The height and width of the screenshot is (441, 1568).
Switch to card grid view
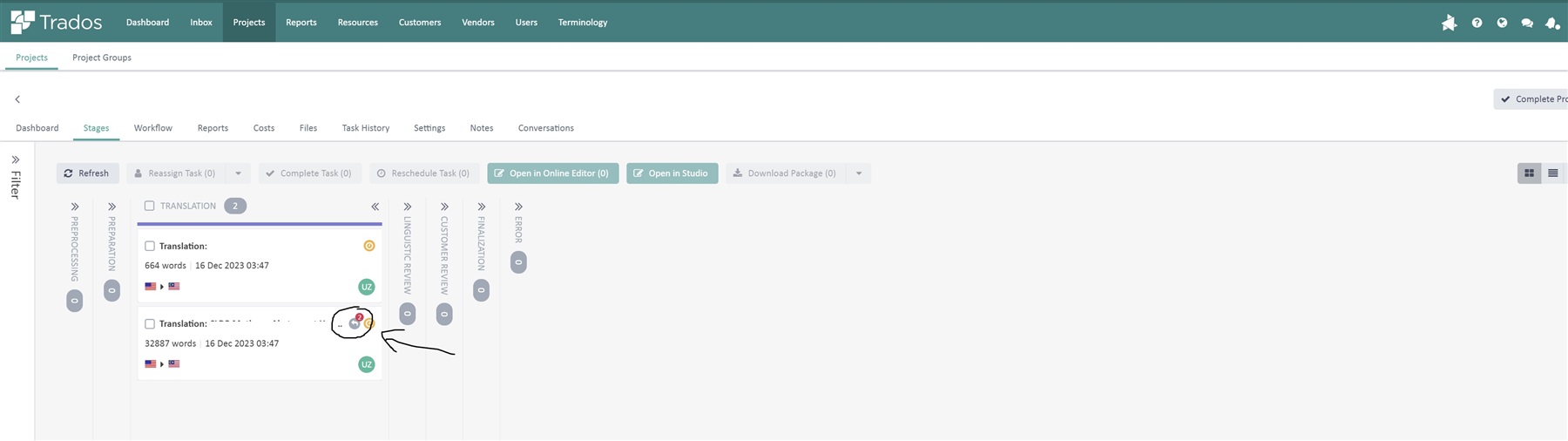point(1529,173)
